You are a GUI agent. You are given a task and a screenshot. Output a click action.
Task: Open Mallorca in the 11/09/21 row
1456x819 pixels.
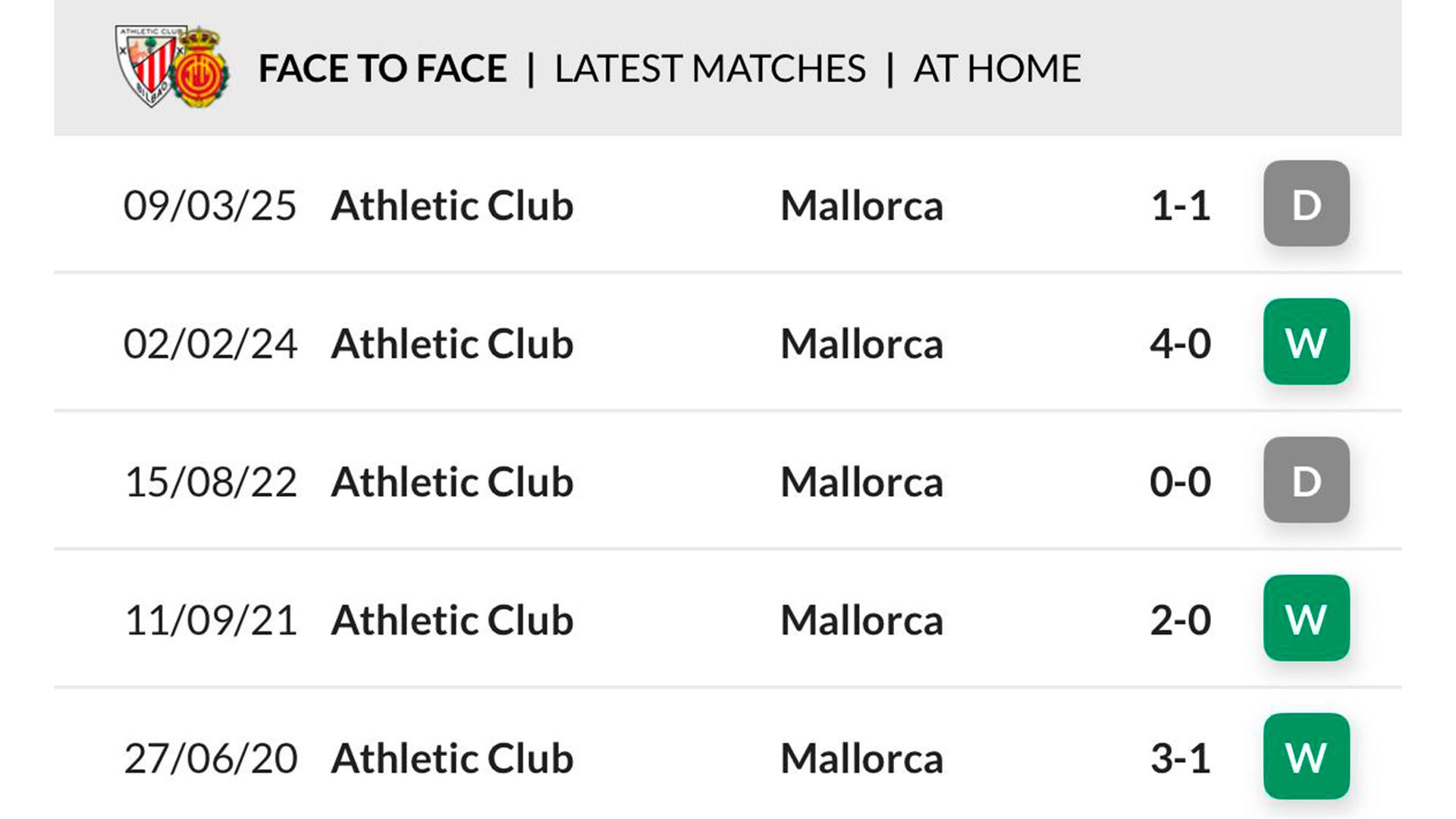[x=861, y=620]
